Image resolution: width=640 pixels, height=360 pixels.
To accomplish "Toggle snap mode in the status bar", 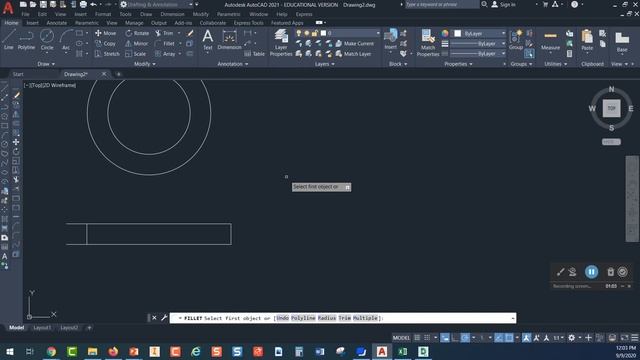I will tap(427, 338).
